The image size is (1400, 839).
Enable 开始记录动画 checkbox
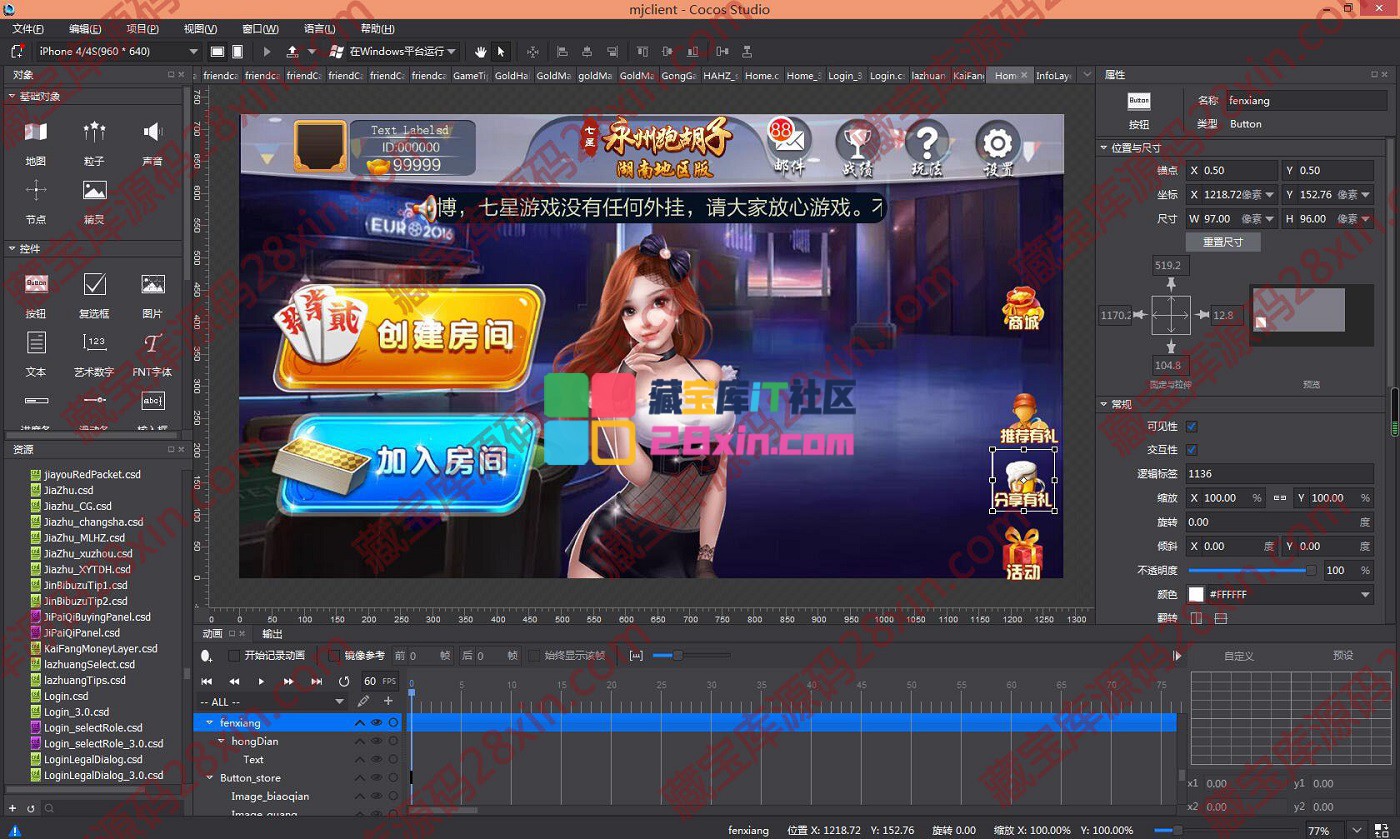point(234,656)
